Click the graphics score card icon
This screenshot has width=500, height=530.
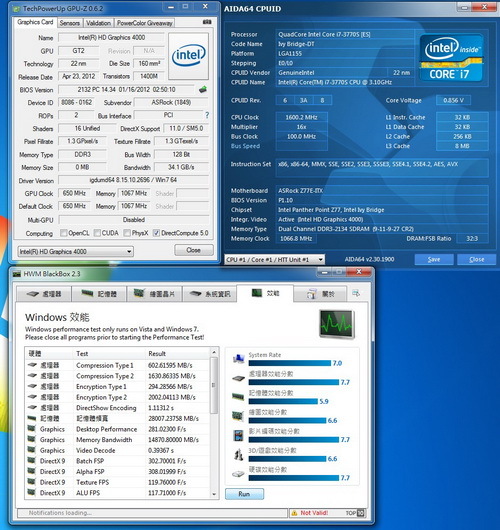click(x=238, y=416)
